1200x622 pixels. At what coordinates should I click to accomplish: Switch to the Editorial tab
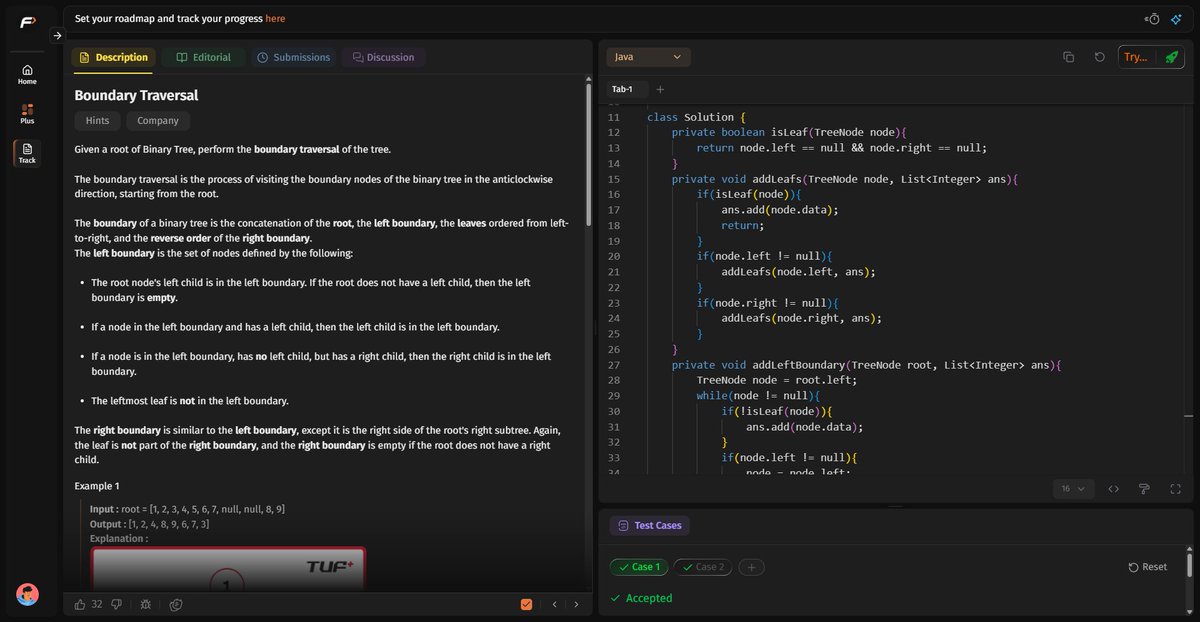tap(203, 57)
